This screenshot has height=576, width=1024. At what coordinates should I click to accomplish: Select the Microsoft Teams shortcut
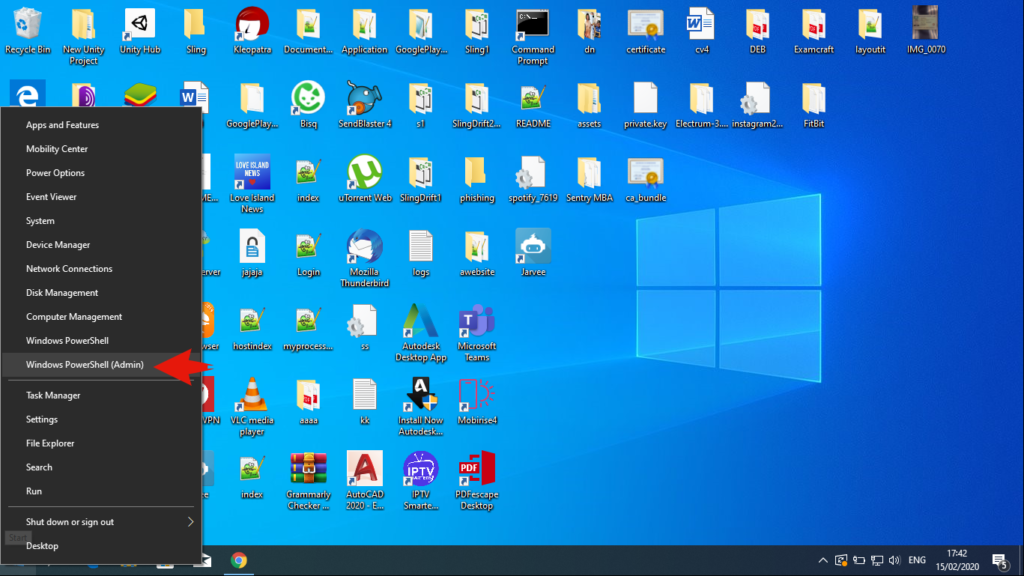[477, 333]
